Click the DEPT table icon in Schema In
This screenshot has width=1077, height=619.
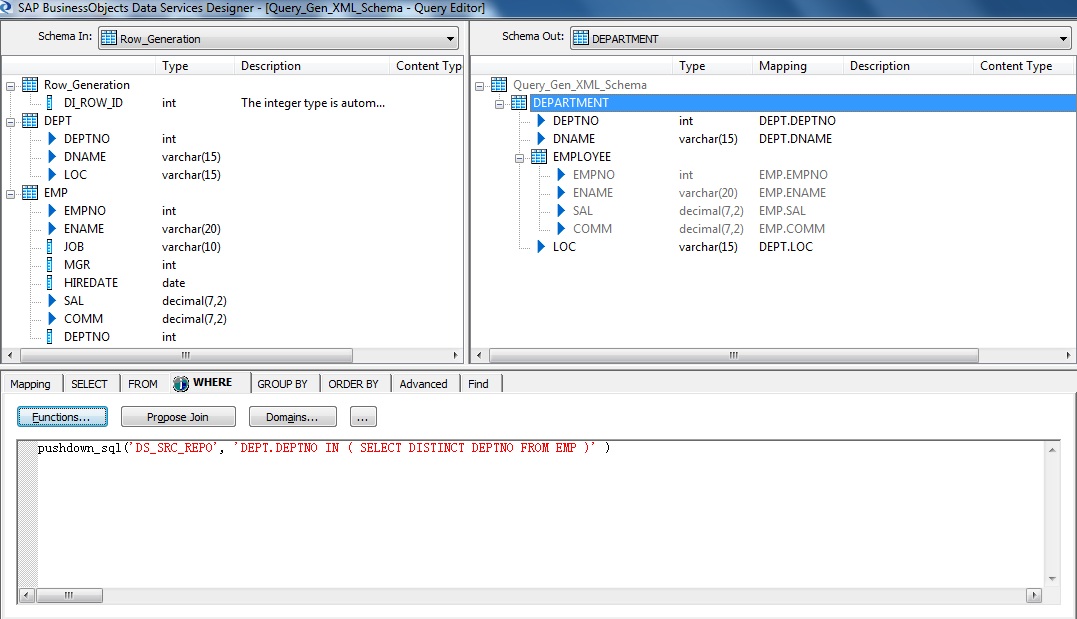[x=30, y=121]
